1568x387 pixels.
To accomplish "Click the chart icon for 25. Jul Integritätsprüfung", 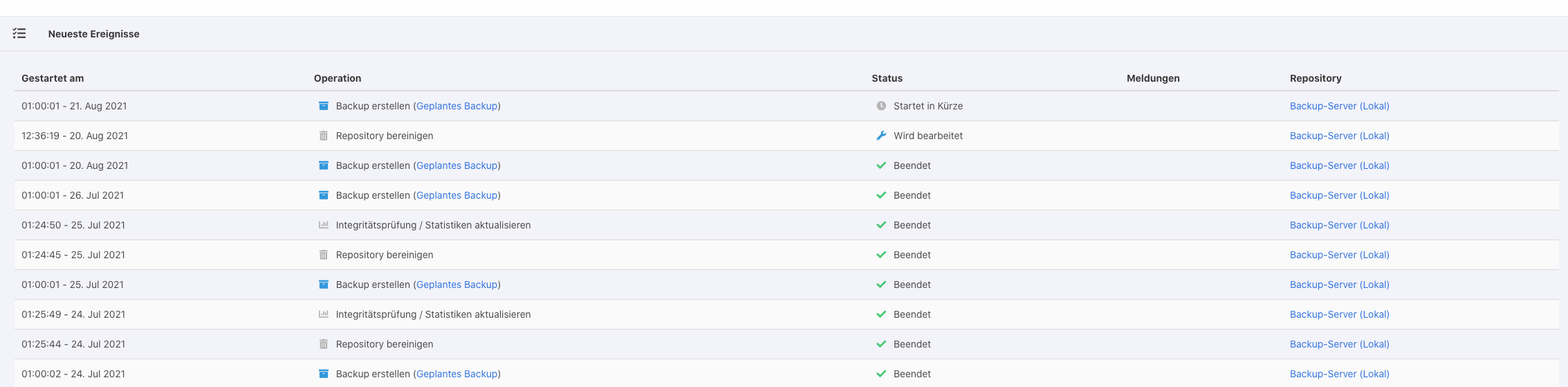I will coord(323,225).
